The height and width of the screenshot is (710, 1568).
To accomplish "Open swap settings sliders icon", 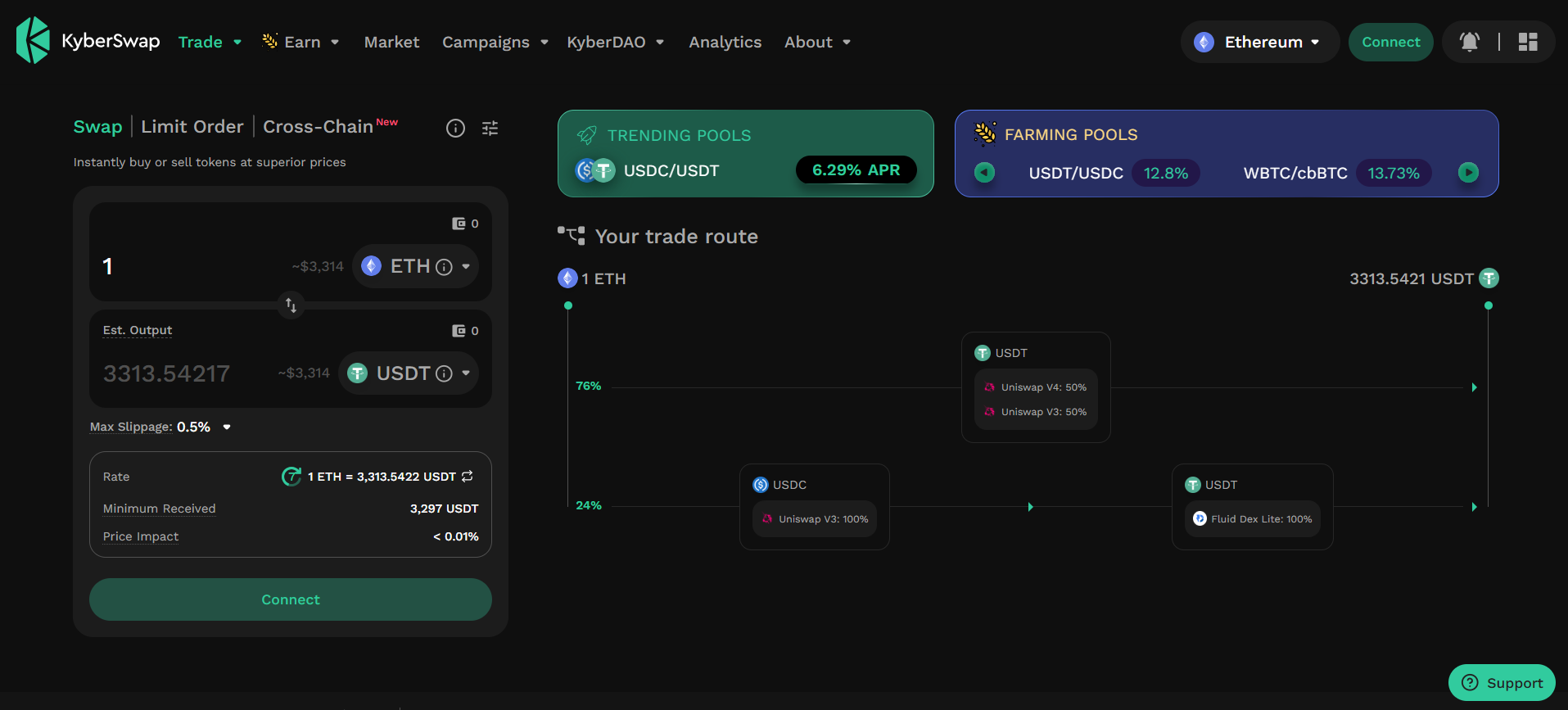I will click(x=490, y=128).
